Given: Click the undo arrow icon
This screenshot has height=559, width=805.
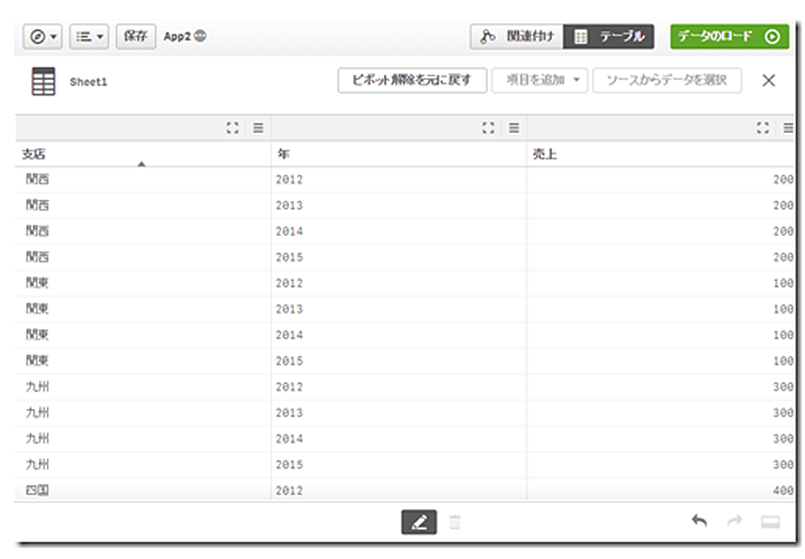Looking at the screenshot, I should coord(699,521).
